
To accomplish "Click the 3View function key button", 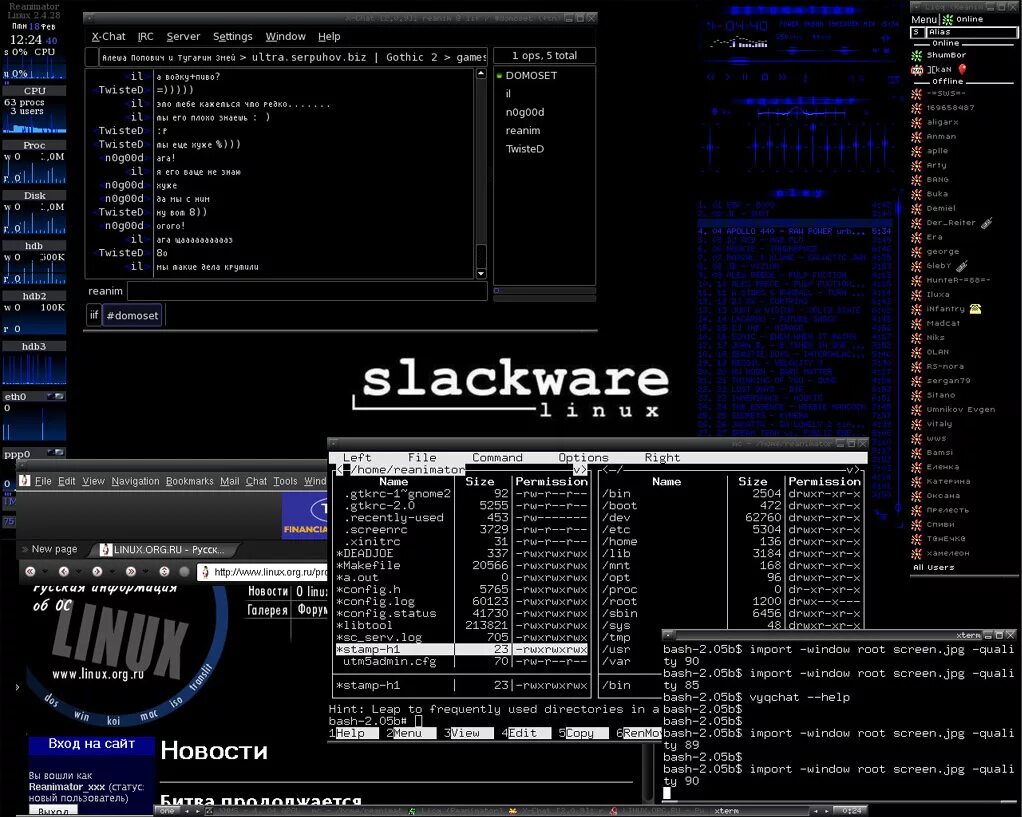I will 468,733.
